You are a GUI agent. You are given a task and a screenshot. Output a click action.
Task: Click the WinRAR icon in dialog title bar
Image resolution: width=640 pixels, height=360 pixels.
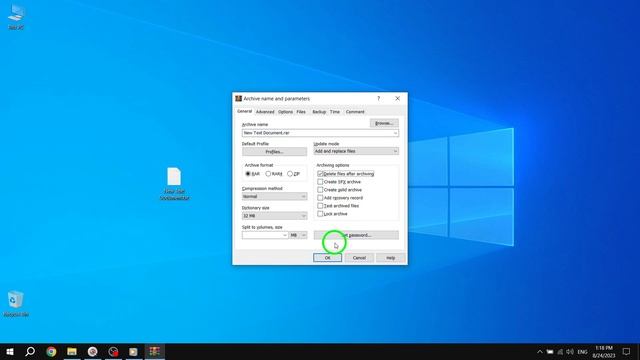[x=238, y=98]
